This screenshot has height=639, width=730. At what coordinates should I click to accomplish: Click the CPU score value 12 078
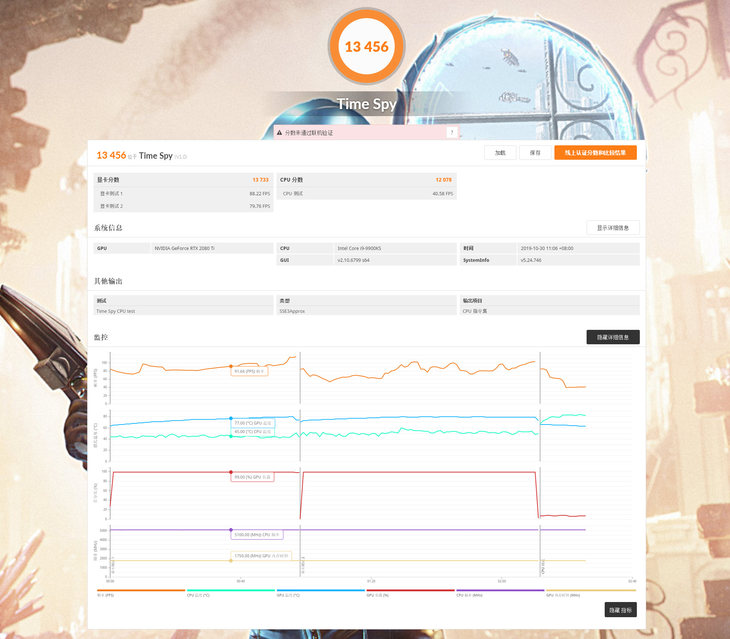[444, 180]
